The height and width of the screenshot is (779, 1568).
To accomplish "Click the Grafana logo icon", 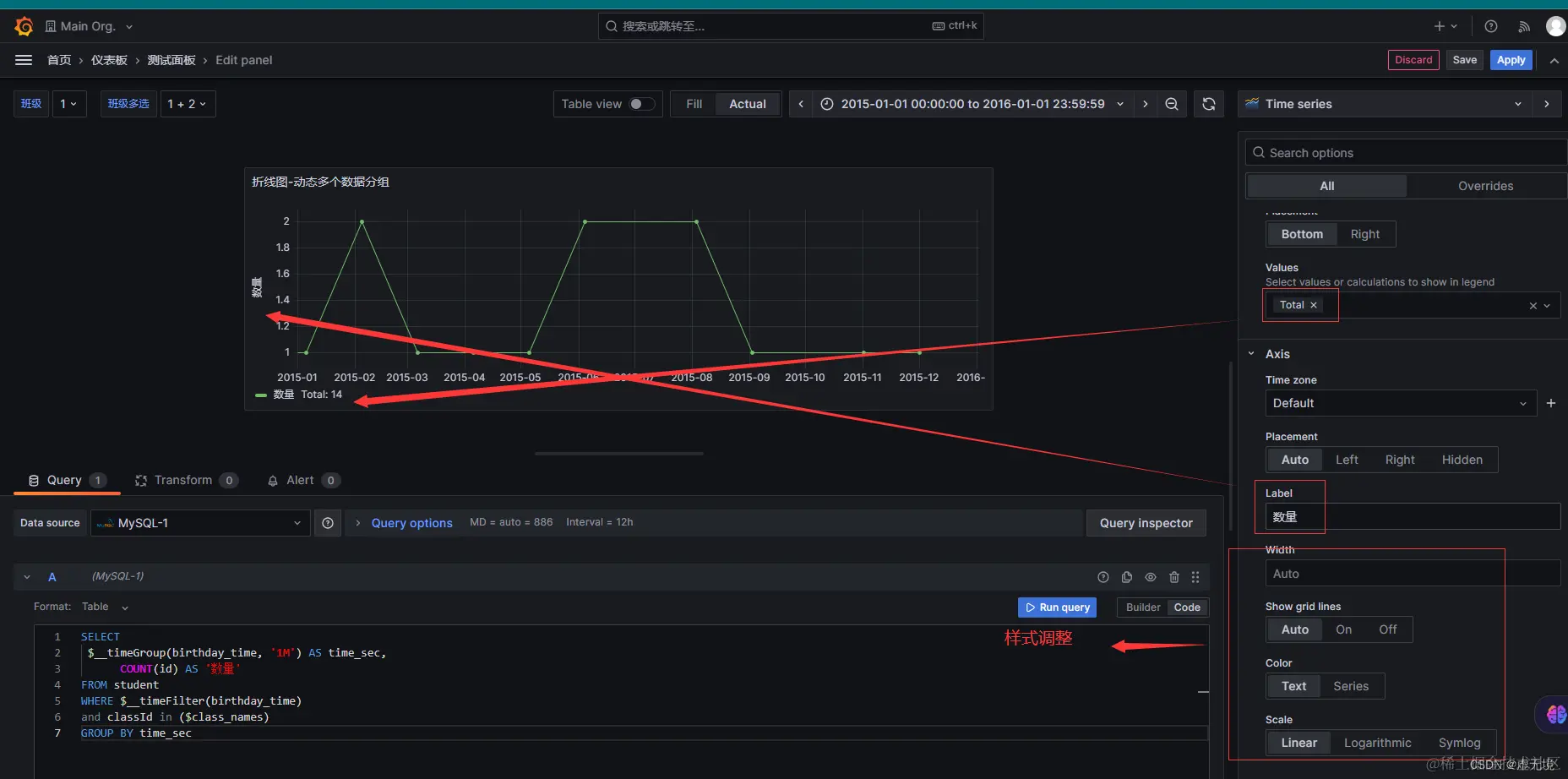I will pyautogui.click(x=24, y=26).
